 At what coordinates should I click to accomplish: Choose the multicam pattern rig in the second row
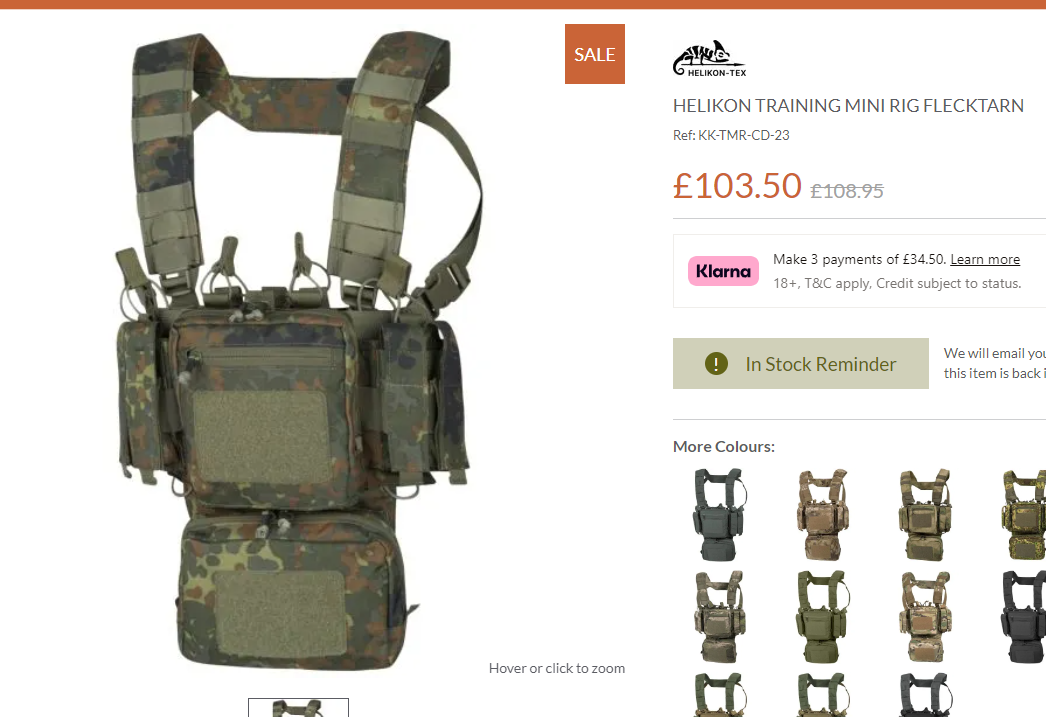click(x=925, y=617)
